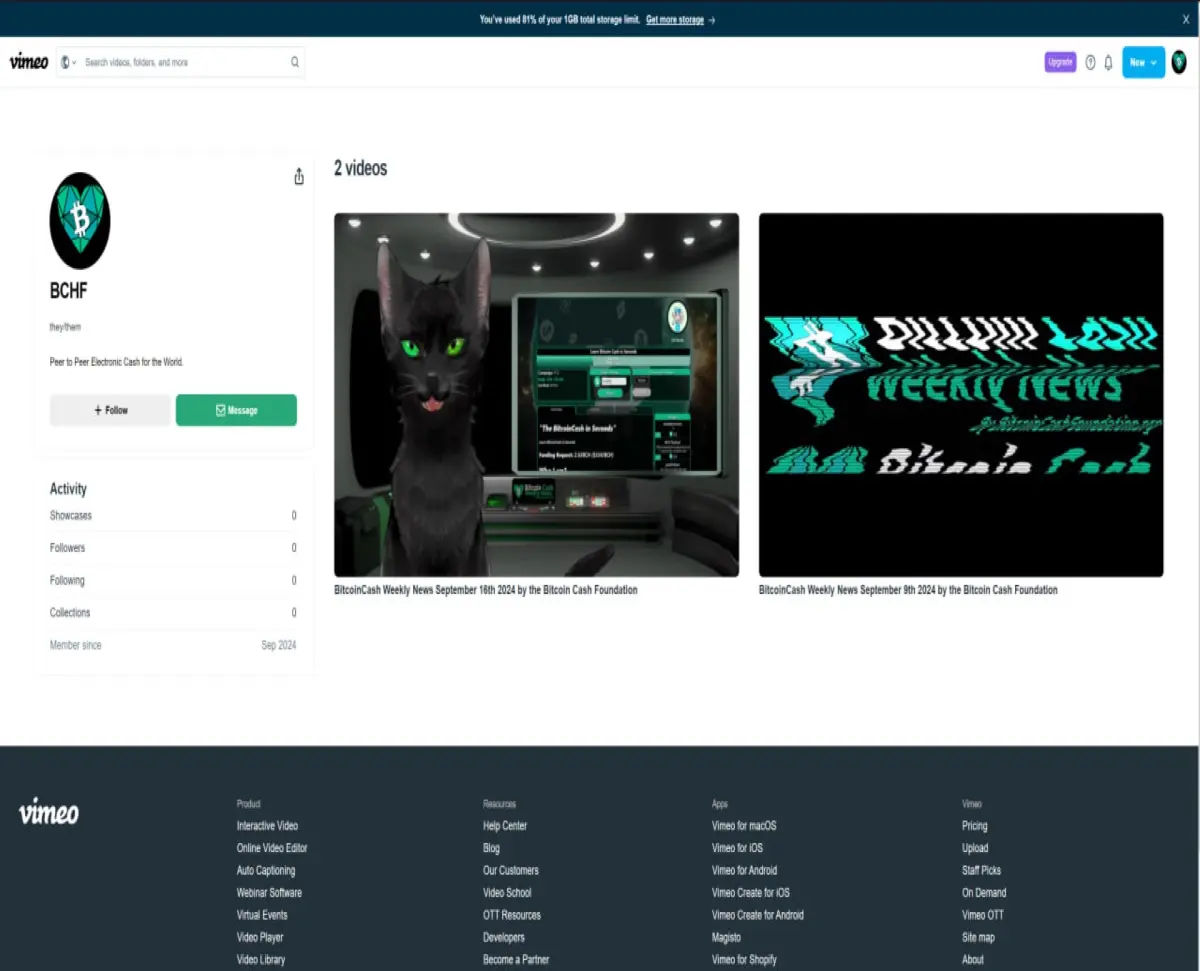Click the Follow button
Screen dimensions: 1200x971
pos(110,410)
